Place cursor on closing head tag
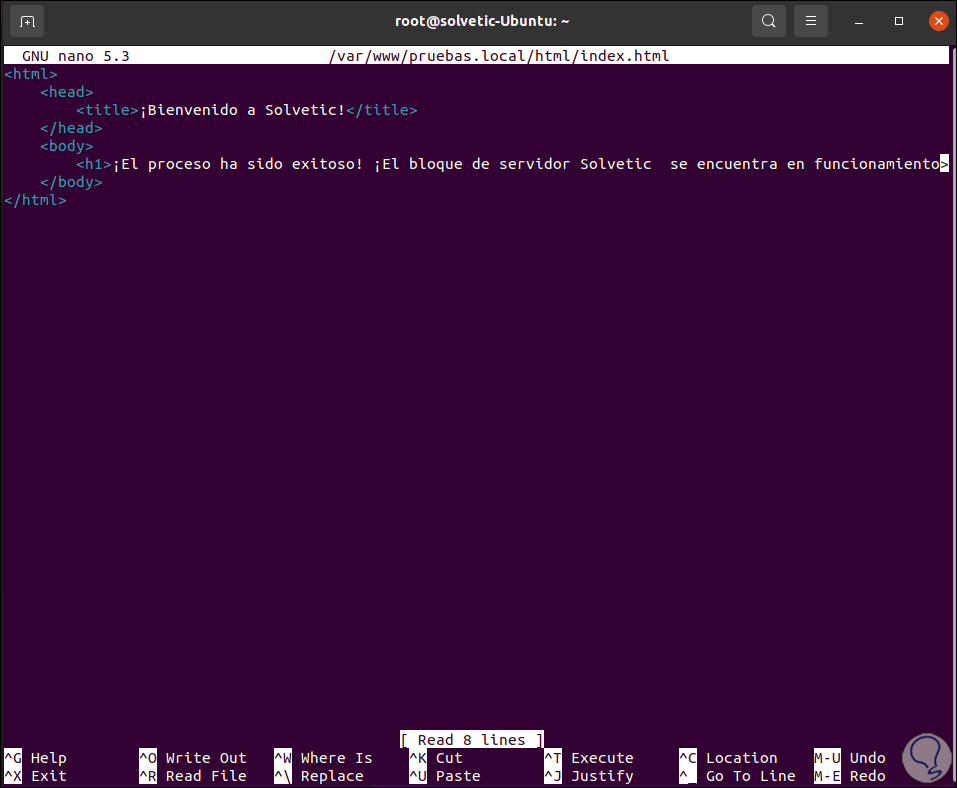The image size is (957, 788). [x=71, y=128]
